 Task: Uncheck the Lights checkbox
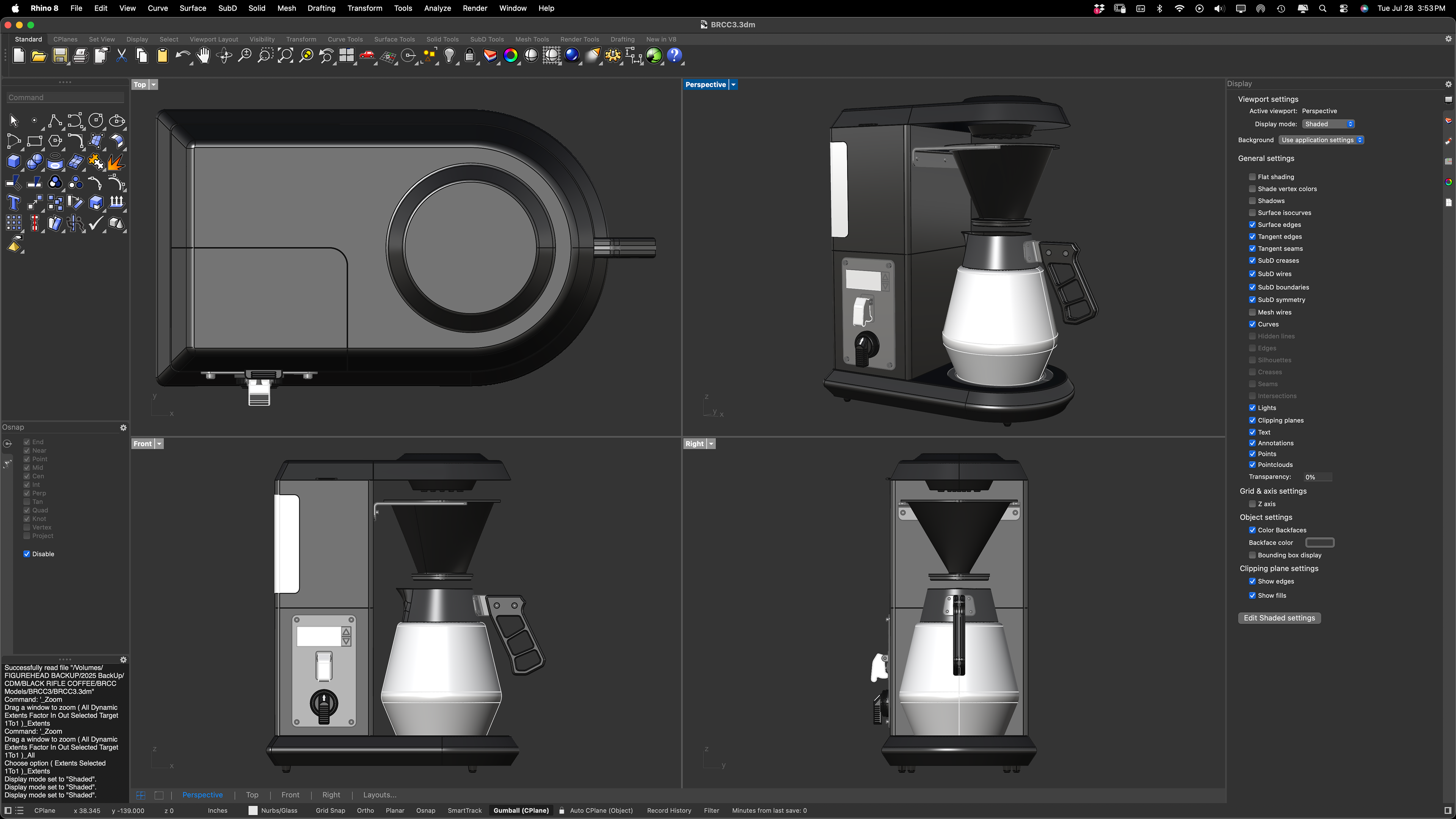(1252, 408)
